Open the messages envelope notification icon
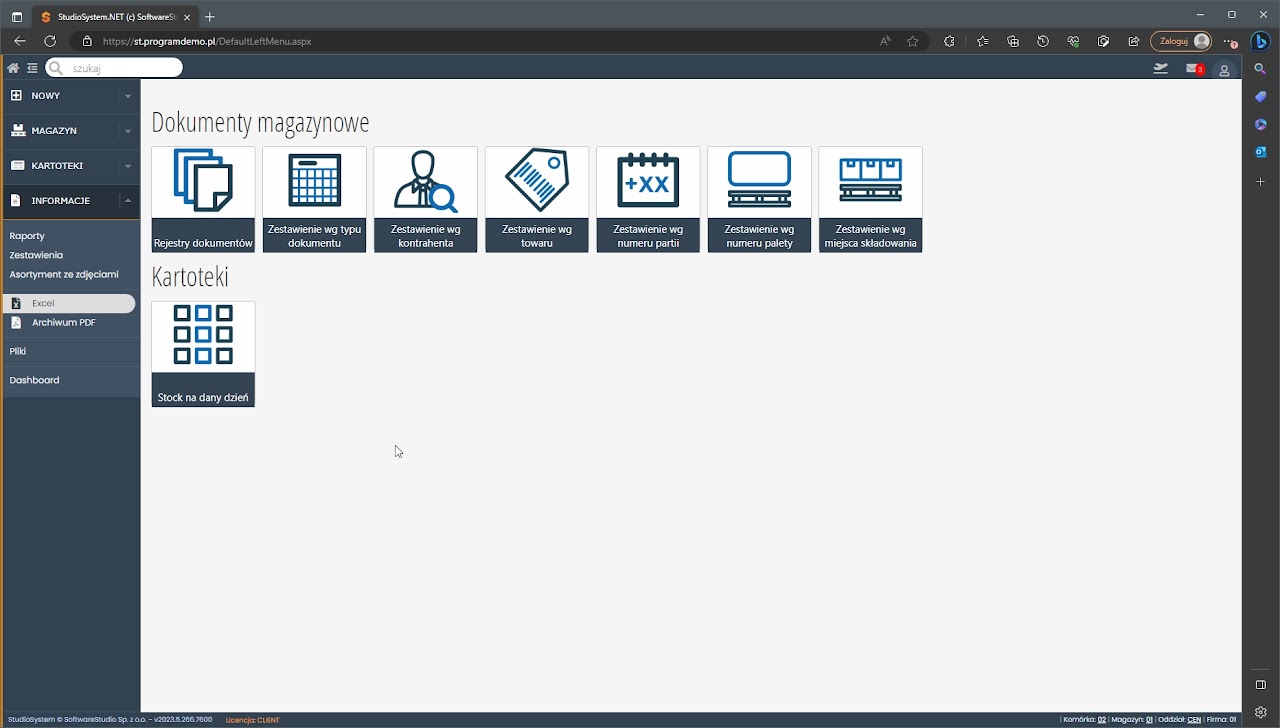Image resolution: width=1280 pixels, height=728 pixels. 1193,69
